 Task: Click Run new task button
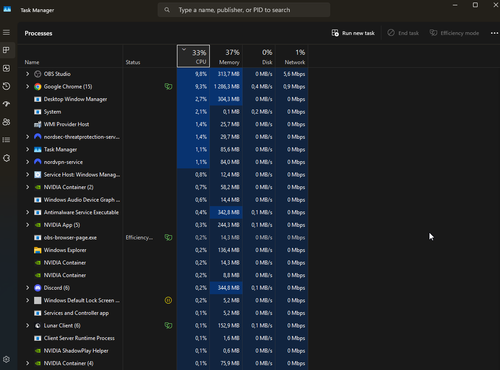coord(353,33)
